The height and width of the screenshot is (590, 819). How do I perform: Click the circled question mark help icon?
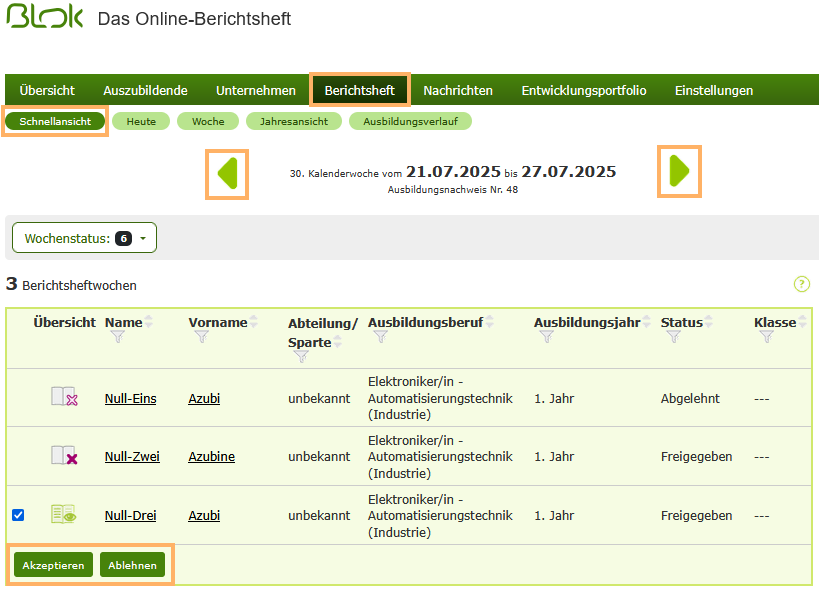[x=802, y=284]
